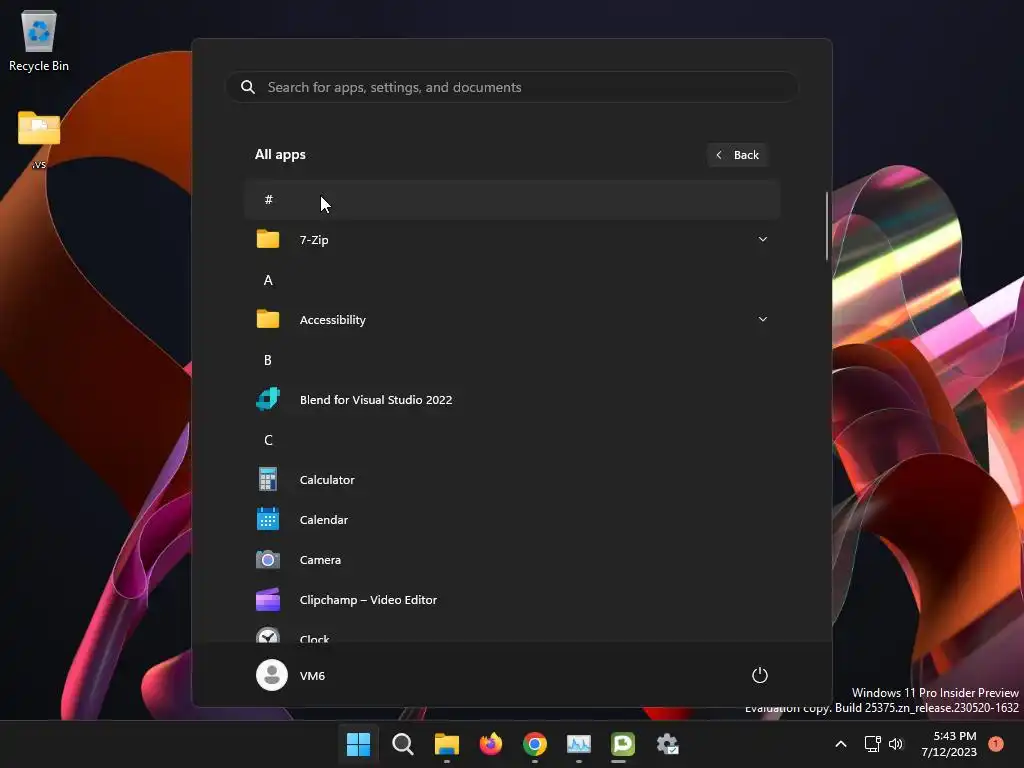Screen dimensions: 1024x768
Task: Launch Google Chrome from taskbar
Action: pos(535,744)
